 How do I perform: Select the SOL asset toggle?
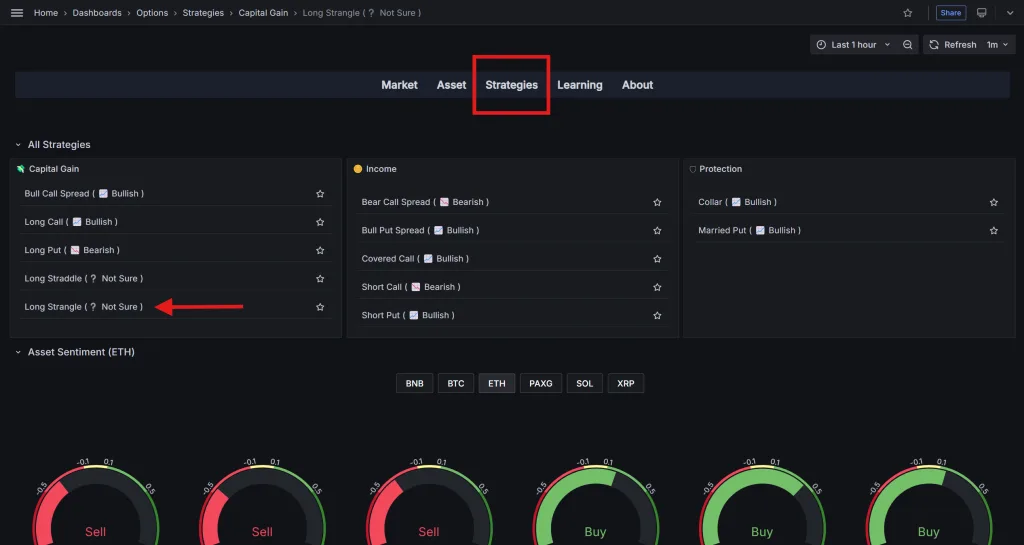(584, 383)
